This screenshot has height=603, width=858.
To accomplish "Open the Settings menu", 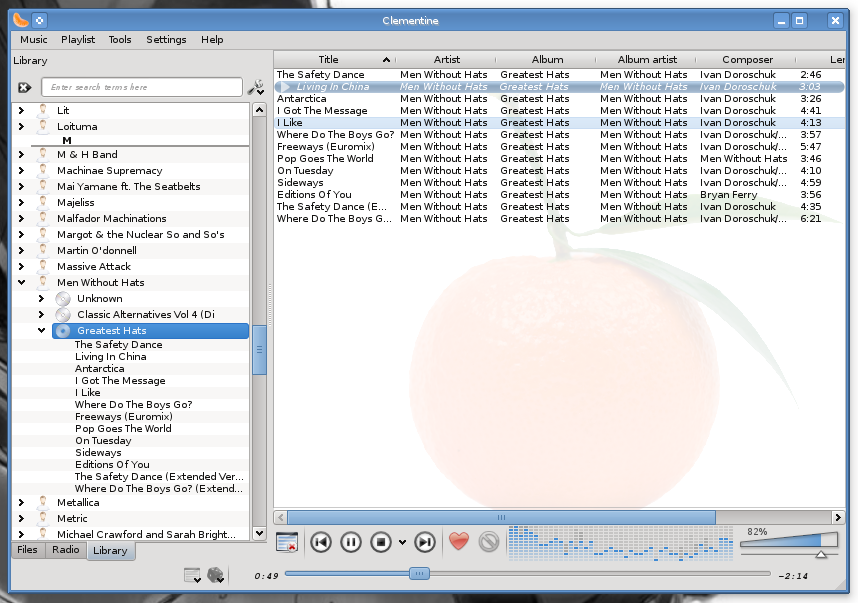I will point(166,39).
